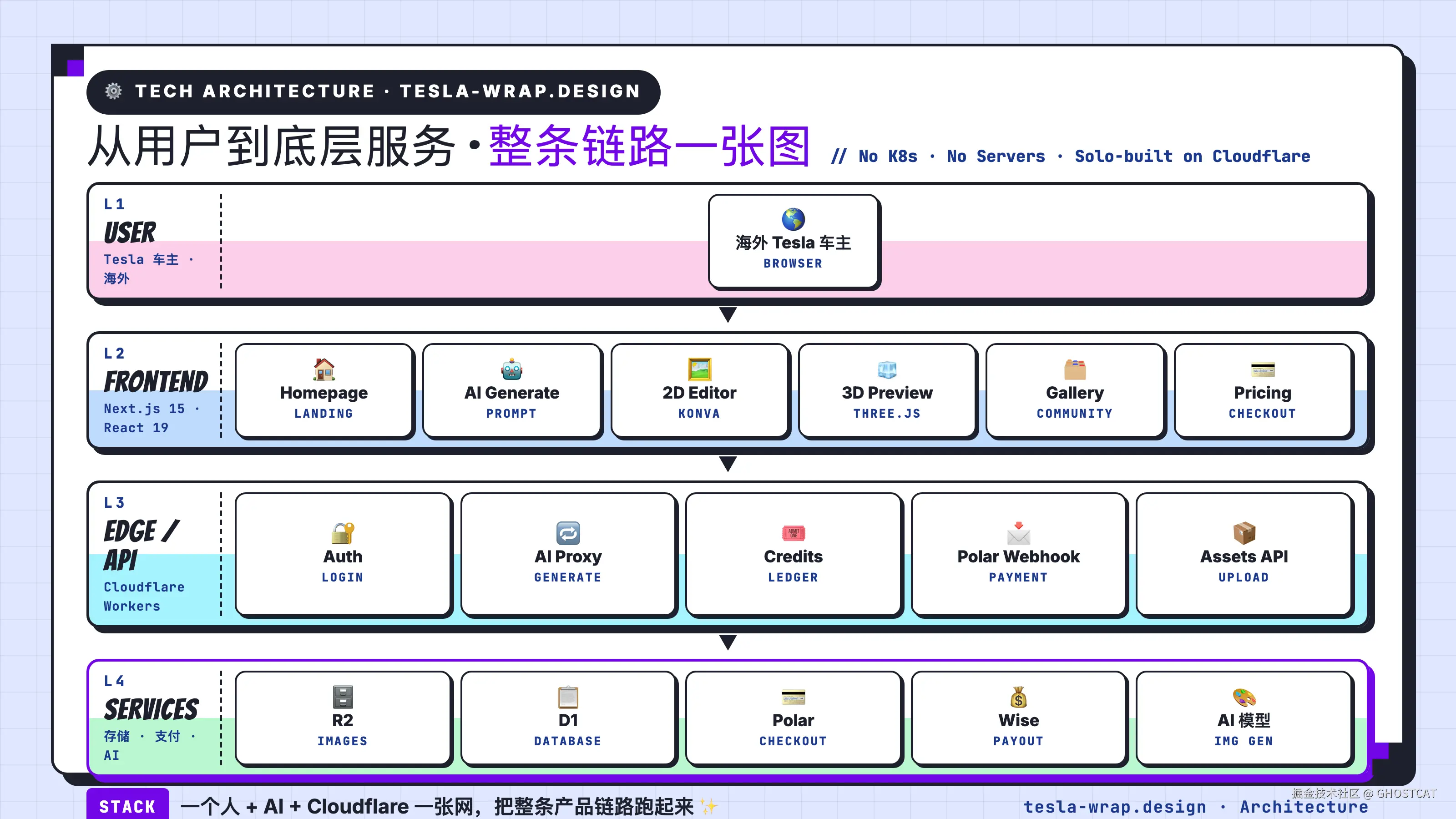Click the purple heading 整条链路一张图
1456x819 pixels.
pyautogui.click(x=649, y=146)
